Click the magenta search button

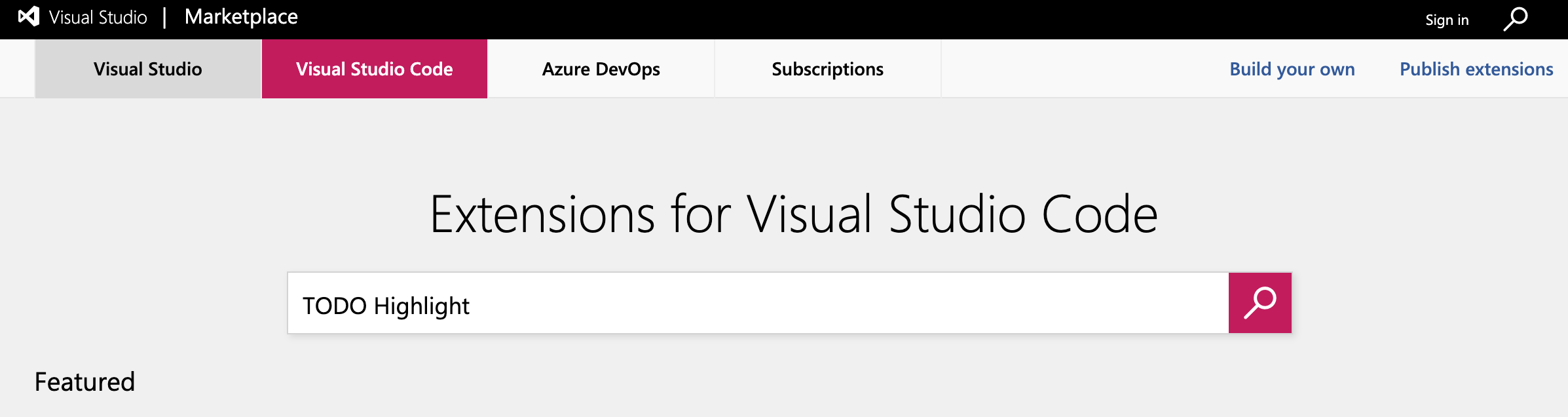pos(1260,303)
